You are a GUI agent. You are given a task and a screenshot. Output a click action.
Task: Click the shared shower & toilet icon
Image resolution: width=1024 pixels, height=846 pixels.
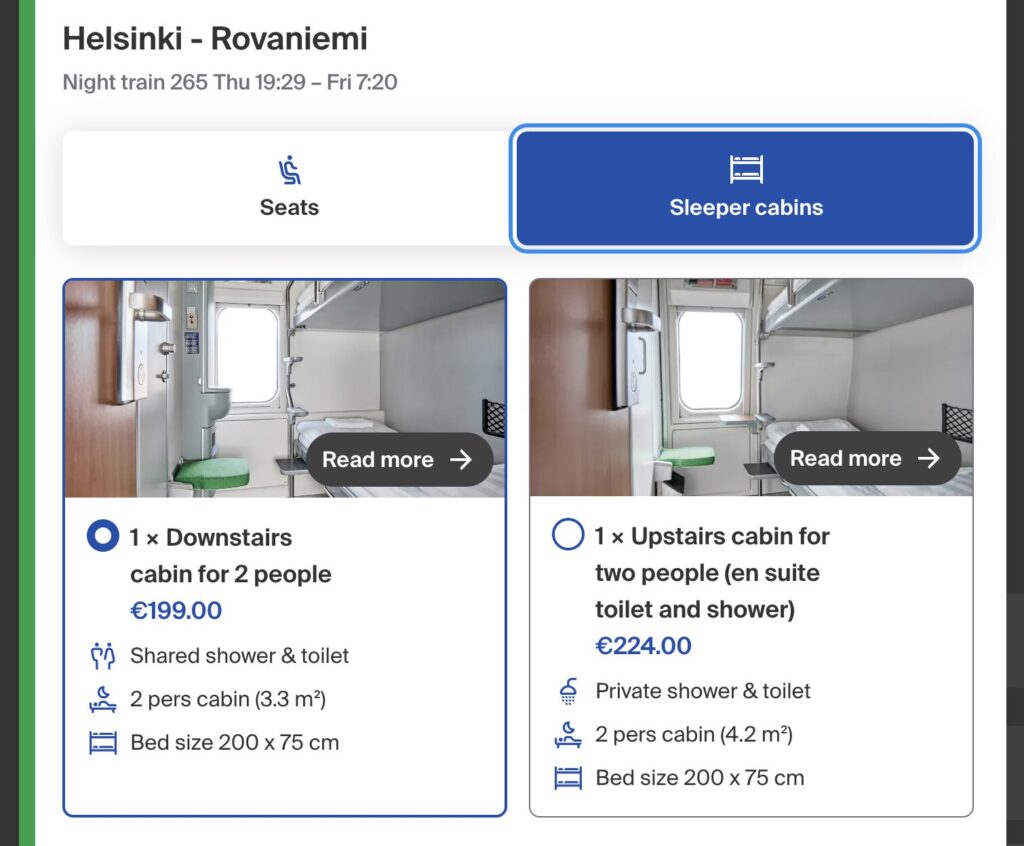103,656
